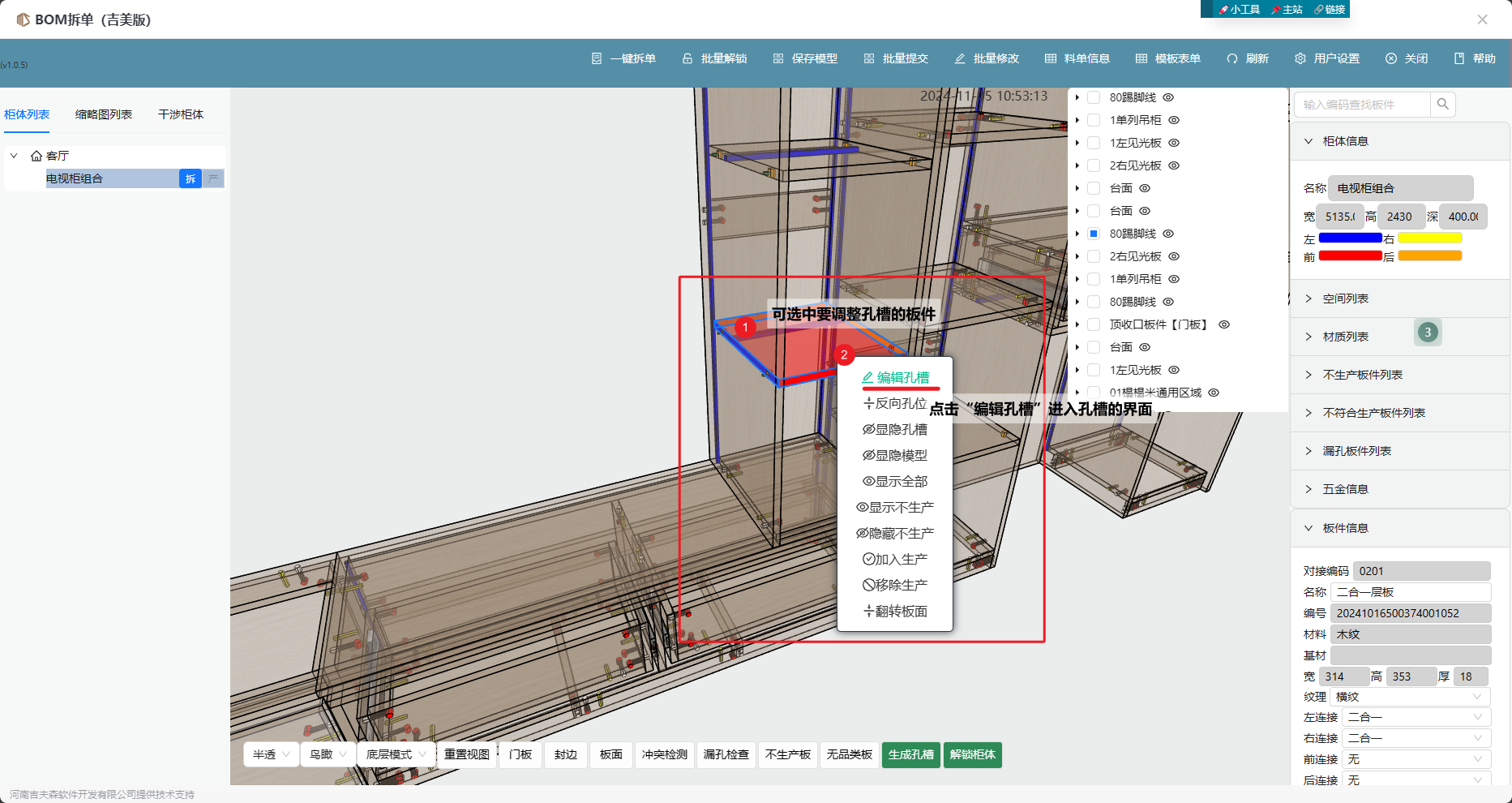Click the 输入编码查找板件 search field

[x=1362, y=105]
